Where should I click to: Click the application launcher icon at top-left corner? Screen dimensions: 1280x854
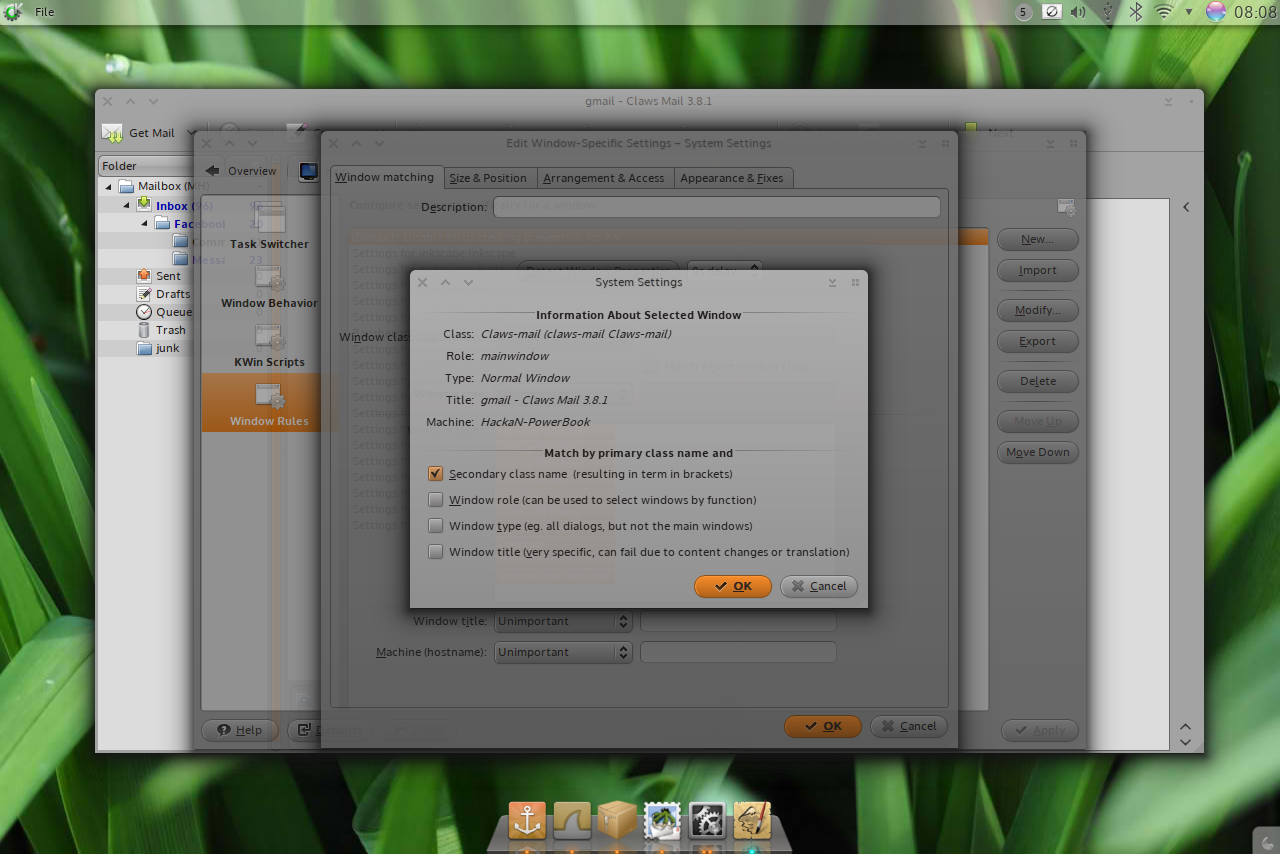(x=12, y=12)
